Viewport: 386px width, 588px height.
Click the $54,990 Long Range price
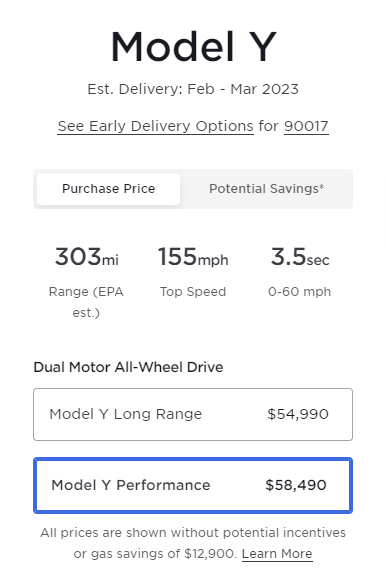point(298,414)
